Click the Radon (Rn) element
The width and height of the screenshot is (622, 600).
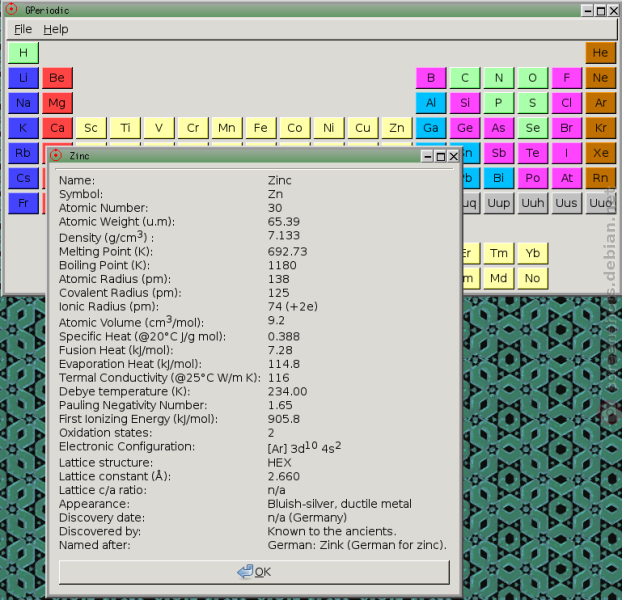pyautogui.click(x=600, y=178)
